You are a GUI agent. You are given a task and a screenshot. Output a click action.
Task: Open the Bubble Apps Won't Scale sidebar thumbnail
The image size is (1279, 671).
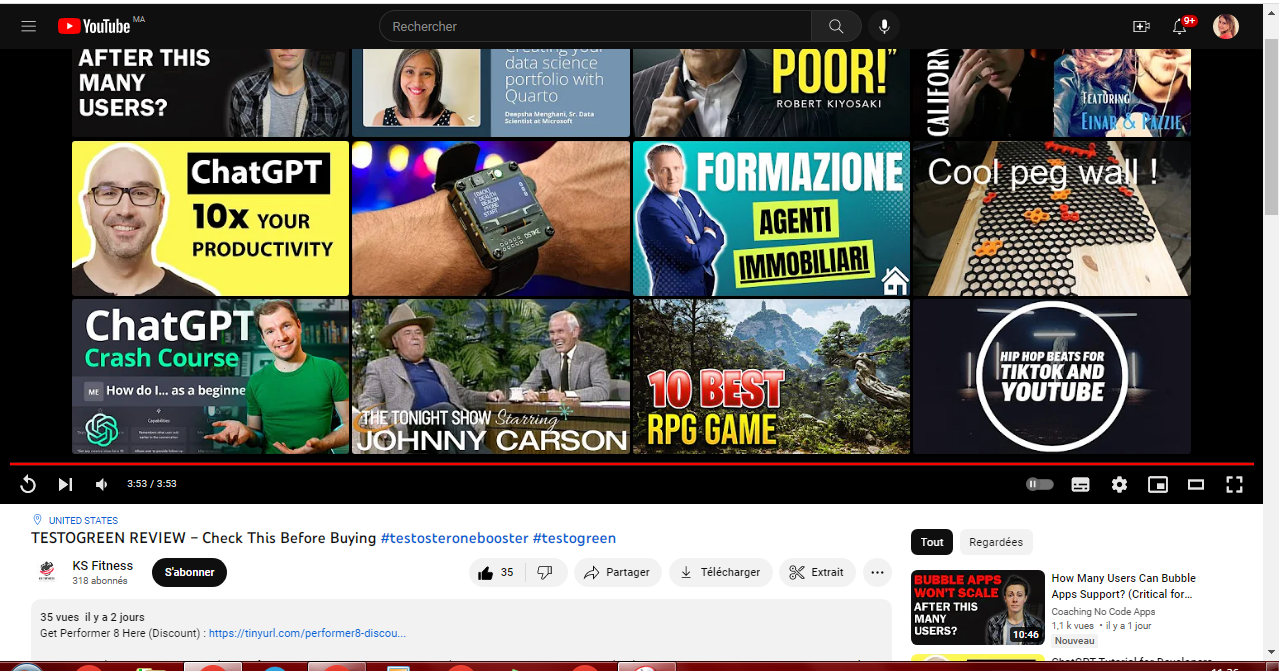978,608
